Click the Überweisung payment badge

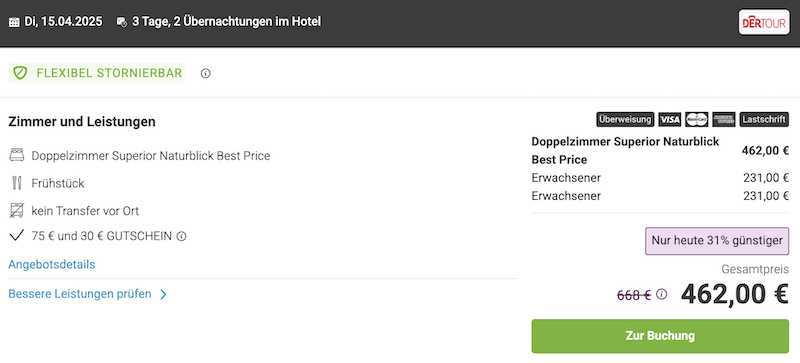[626, 119]
